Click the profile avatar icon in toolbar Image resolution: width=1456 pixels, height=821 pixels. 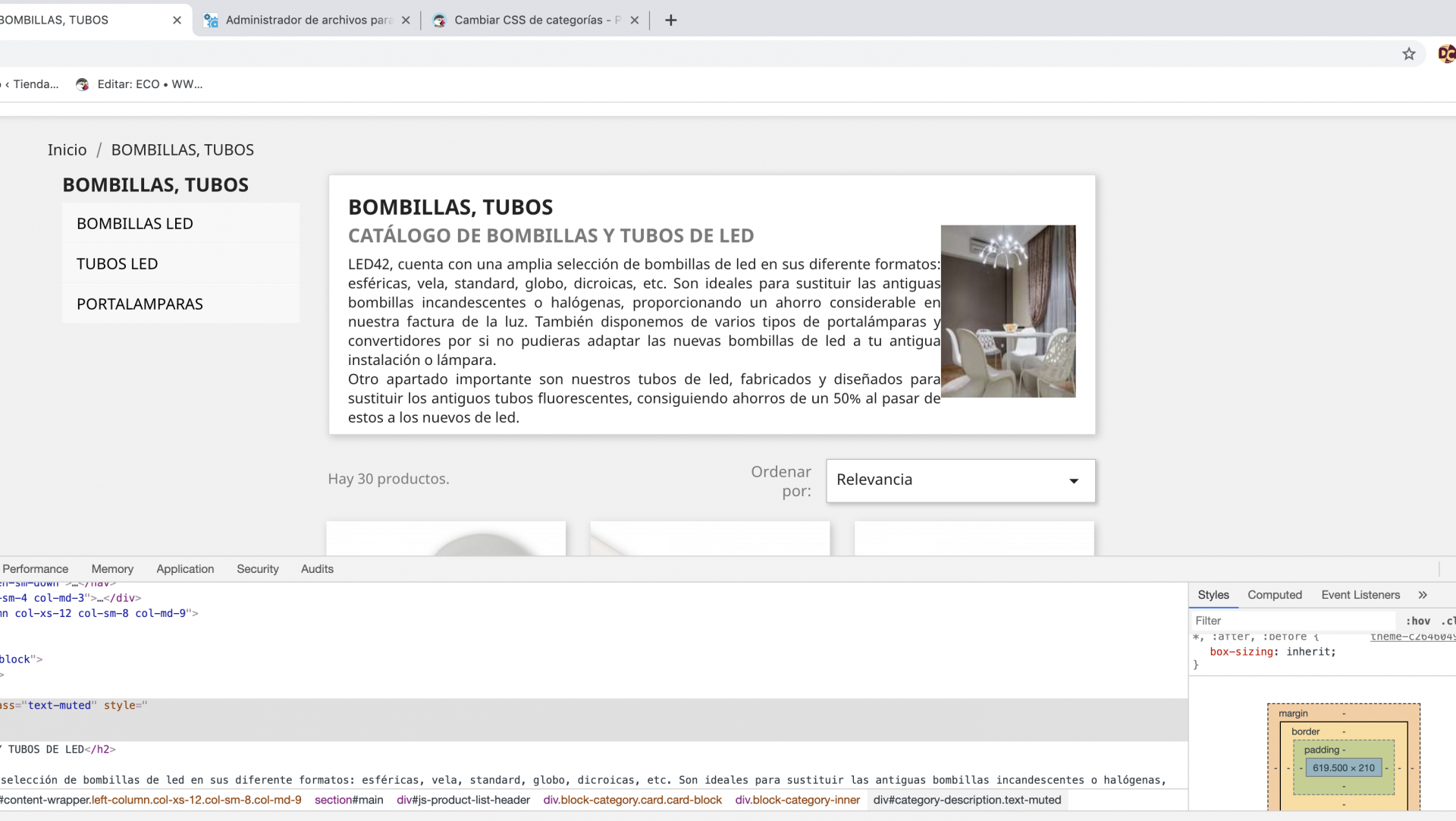tap(1446, 54)
